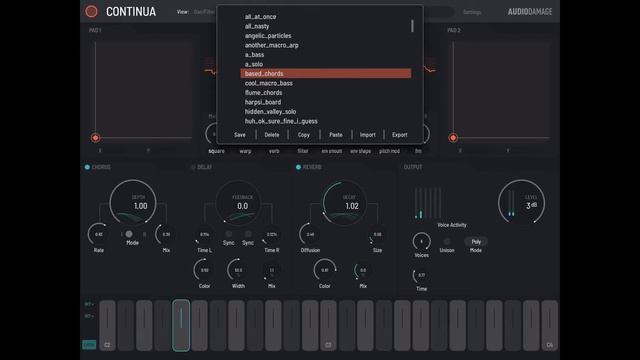Image resolution: width=640 pixels, height=360 pixels.
Task: Click the Copy preset button
Action: pyautogui.click(x=304, y=135)
